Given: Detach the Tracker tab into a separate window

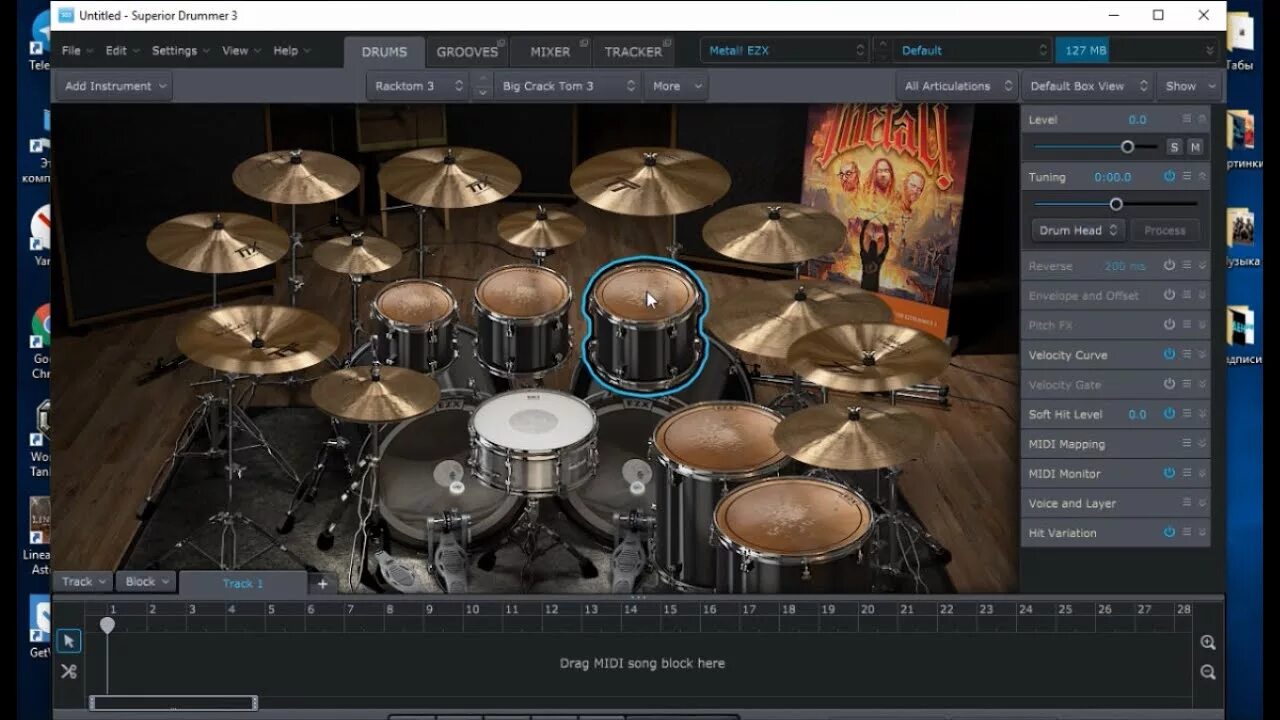Looking at the screenshot, I should point(667,43).
